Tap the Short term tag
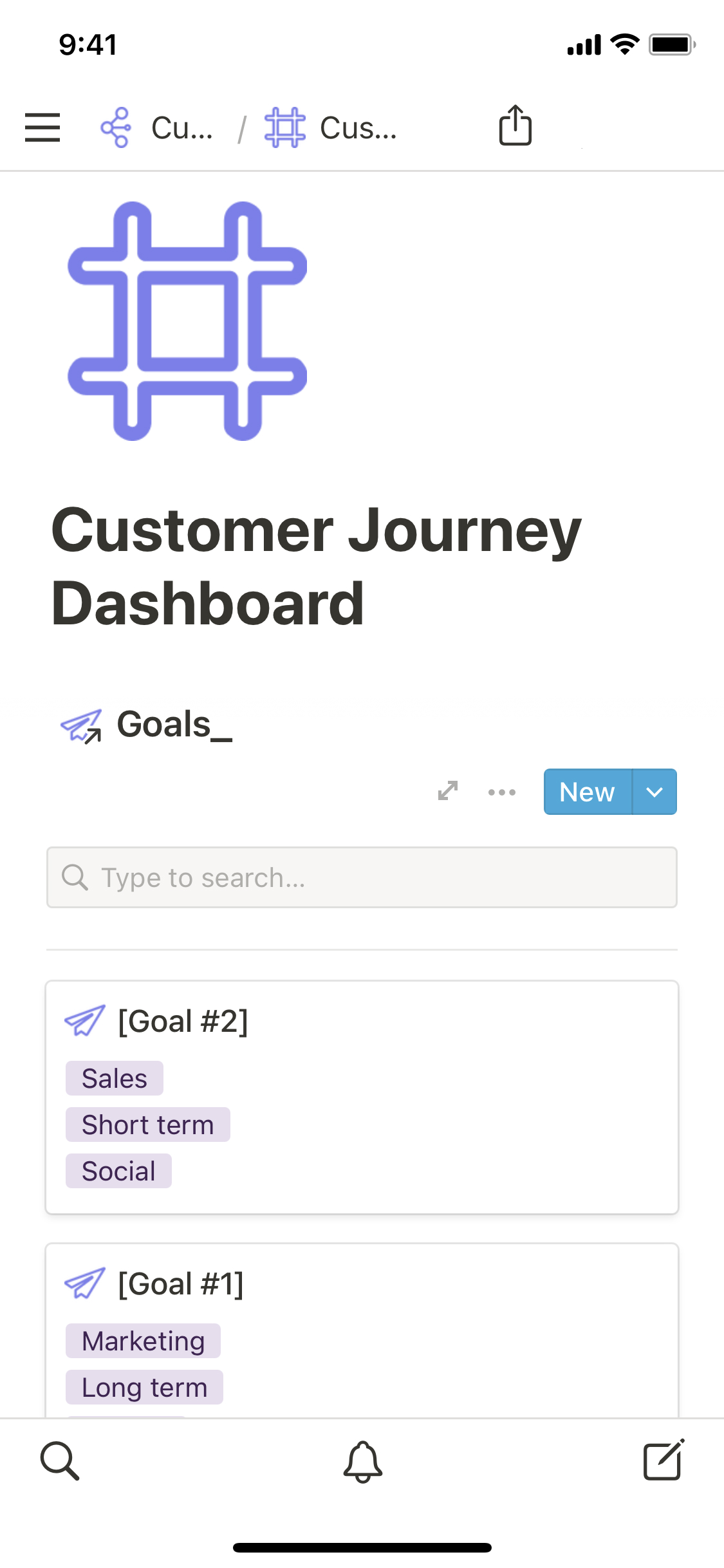724x1568 pixels. [x=147, y=1125]
